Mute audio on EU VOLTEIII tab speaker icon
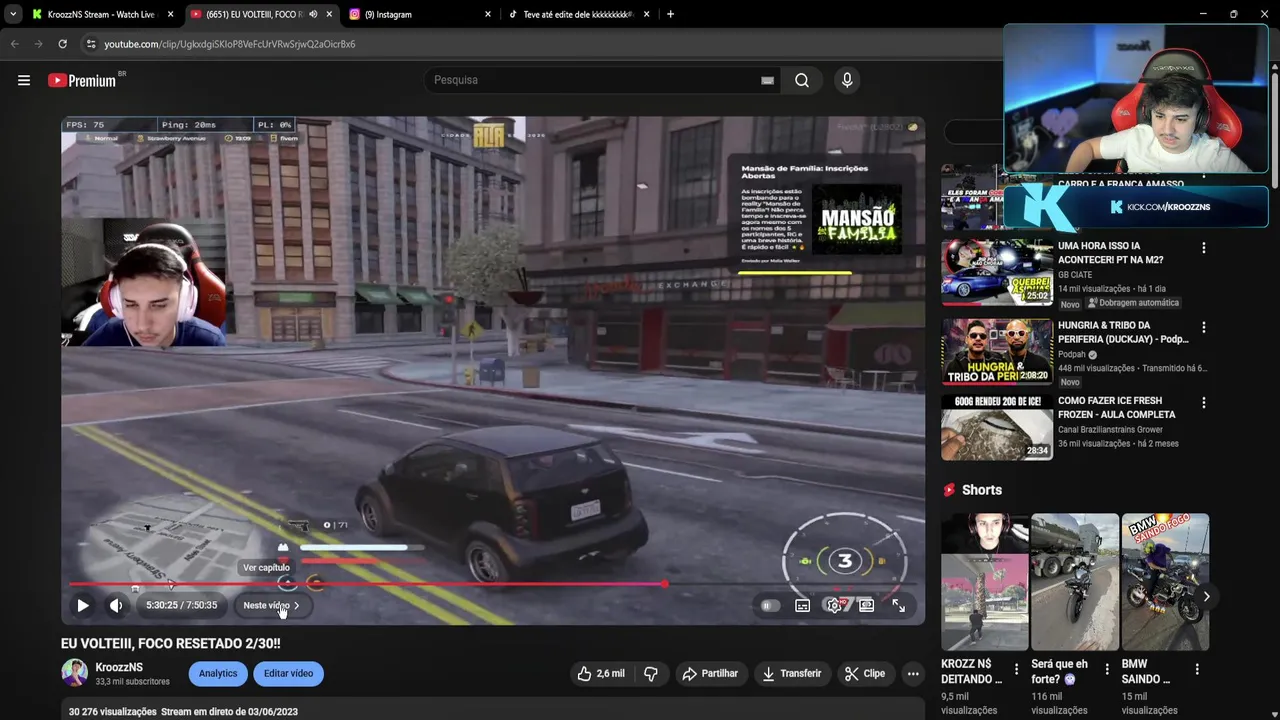 click(x=314, y=14)
